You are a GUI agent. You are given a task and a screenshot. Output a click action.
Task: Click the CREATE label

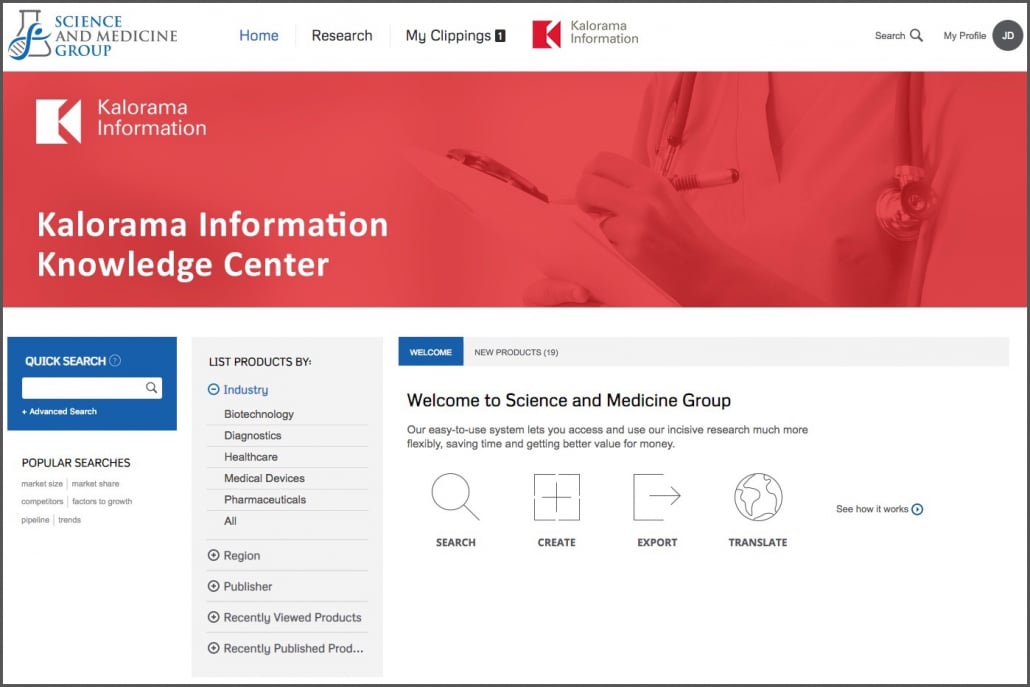[556, 543]
